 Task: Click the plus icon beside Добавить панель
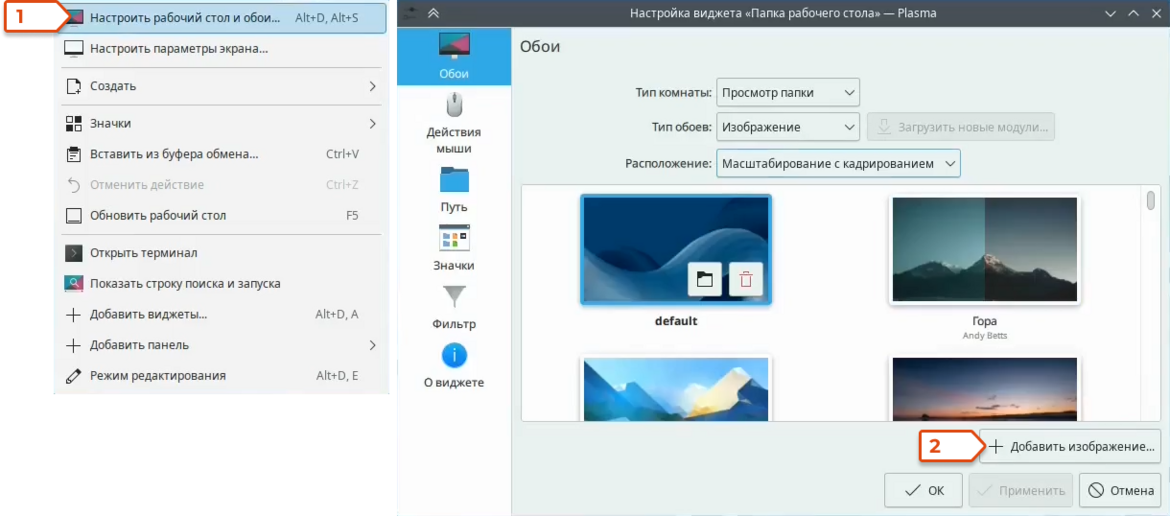coord(74,345)
